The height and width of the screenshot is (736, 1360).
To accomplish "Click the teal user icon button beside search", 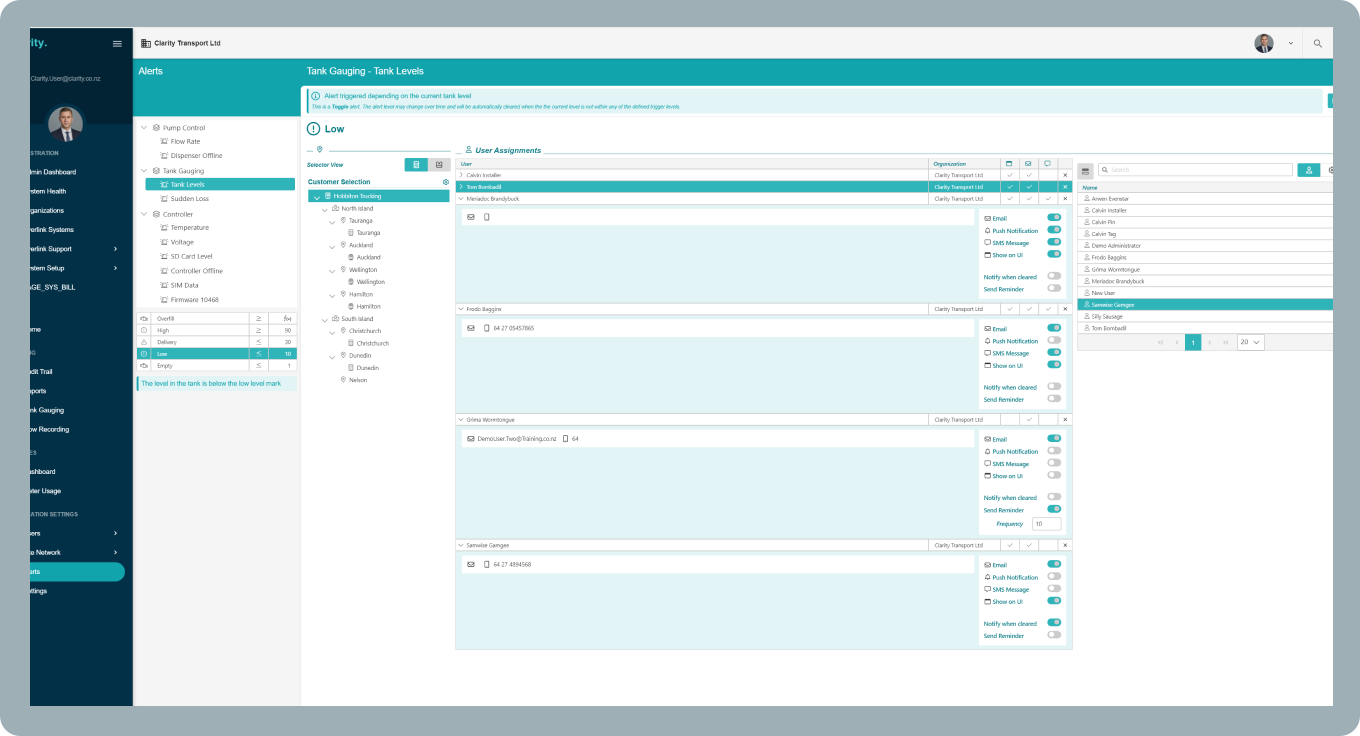I will click(1308, 170).
